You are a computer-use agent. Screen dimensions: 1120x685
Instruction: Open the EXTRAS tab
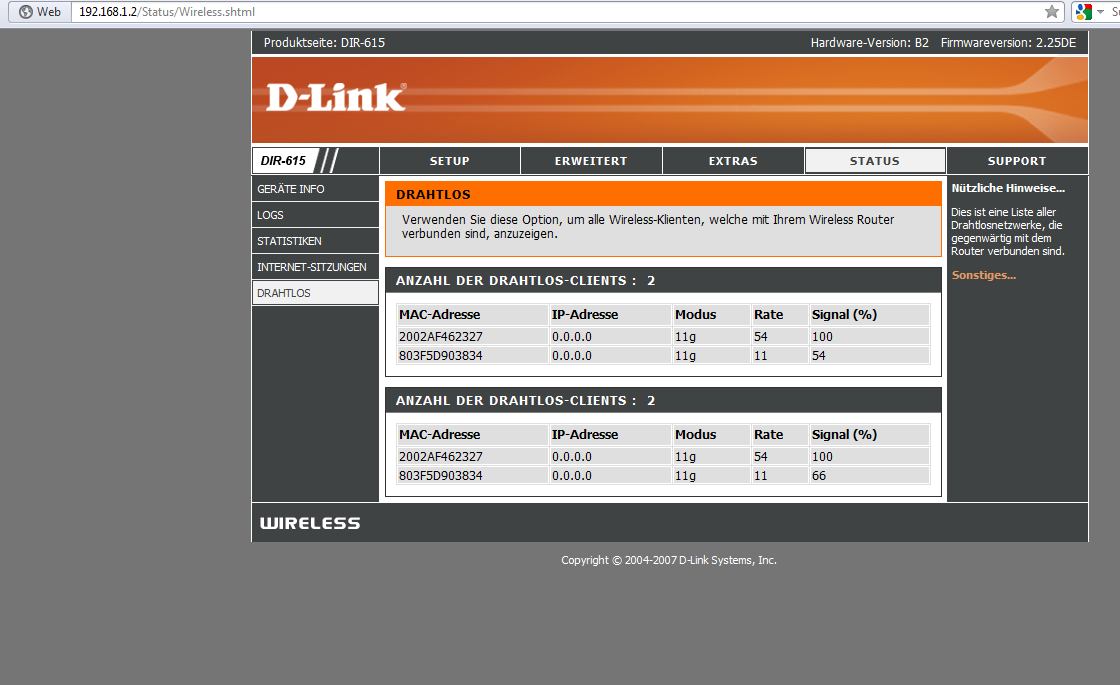(x=733, y=161)
